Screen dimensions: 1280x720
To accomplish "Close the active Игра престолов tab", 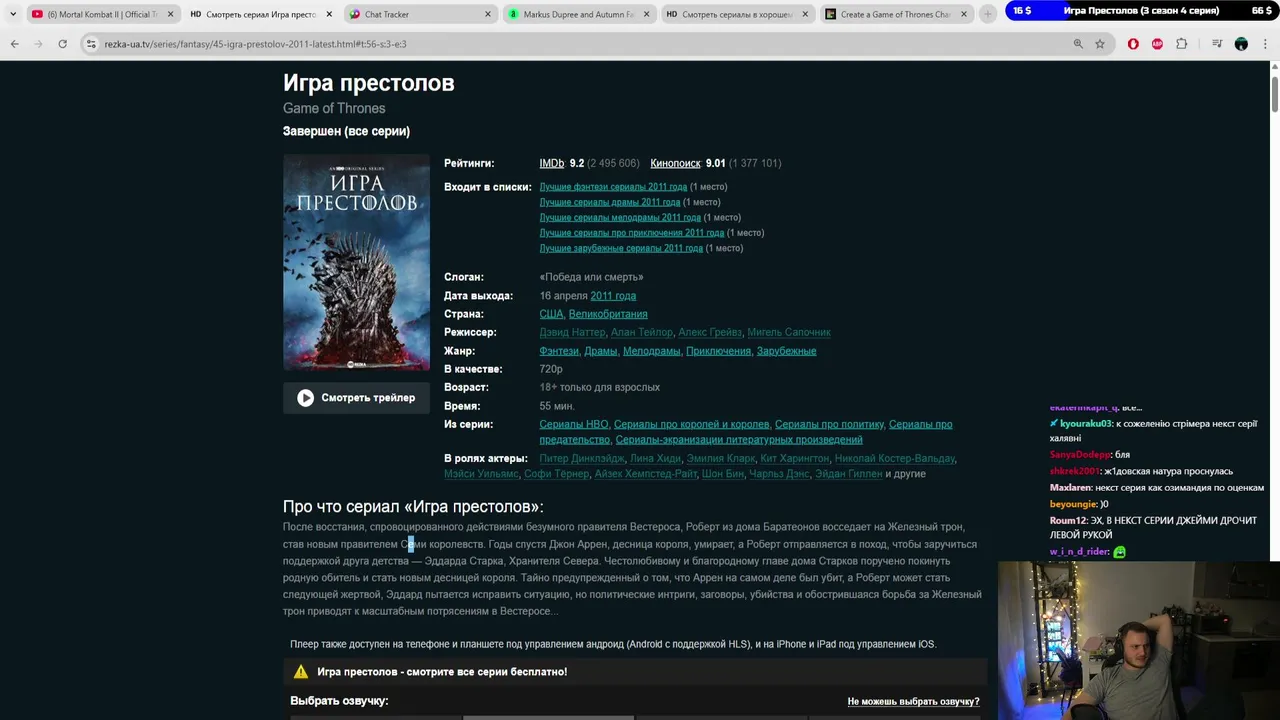I will point(329,14).
